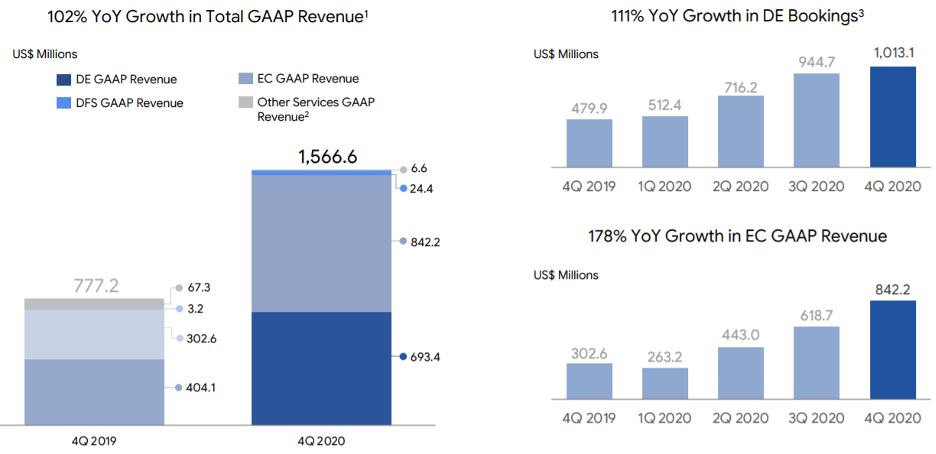The width and height of the screenshot is (936, 454).
Task: Select the bottom segment of the 4Q 2019 stacked bar
Action: 93,392
